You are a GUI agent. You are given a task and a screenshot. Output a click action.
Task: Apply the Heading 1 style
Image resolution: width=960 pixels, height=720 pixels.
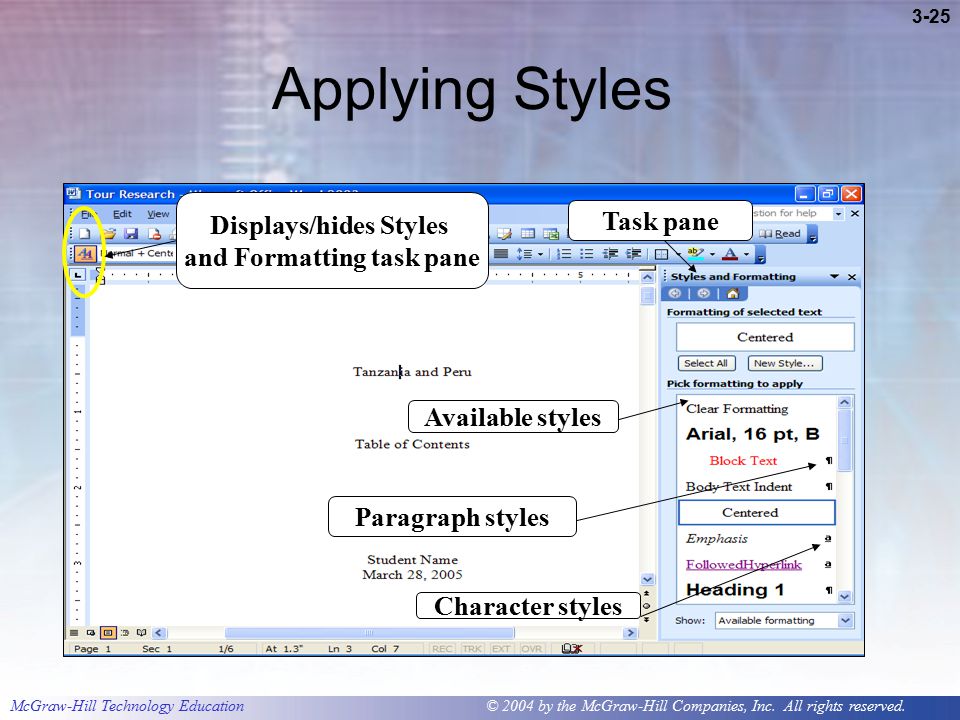point(757,590)
